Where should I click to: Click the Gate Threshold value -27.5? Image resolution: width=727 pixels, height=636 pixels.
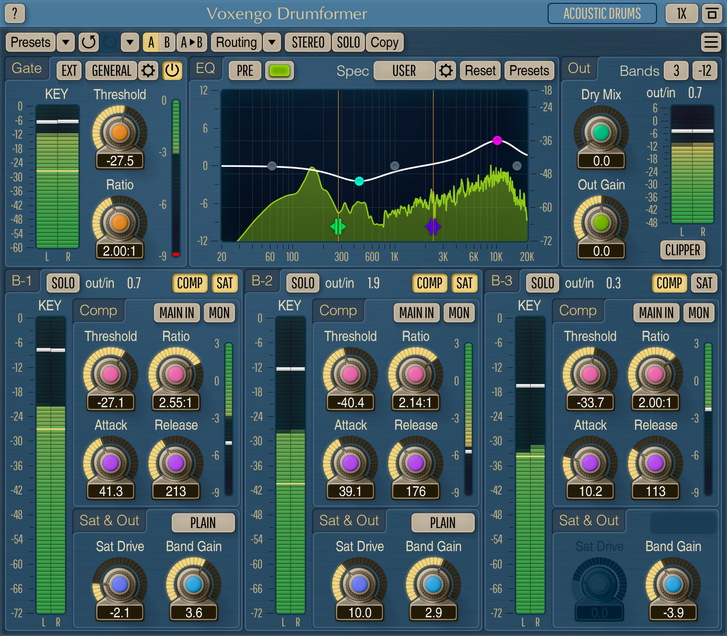(x=120, y=161)
